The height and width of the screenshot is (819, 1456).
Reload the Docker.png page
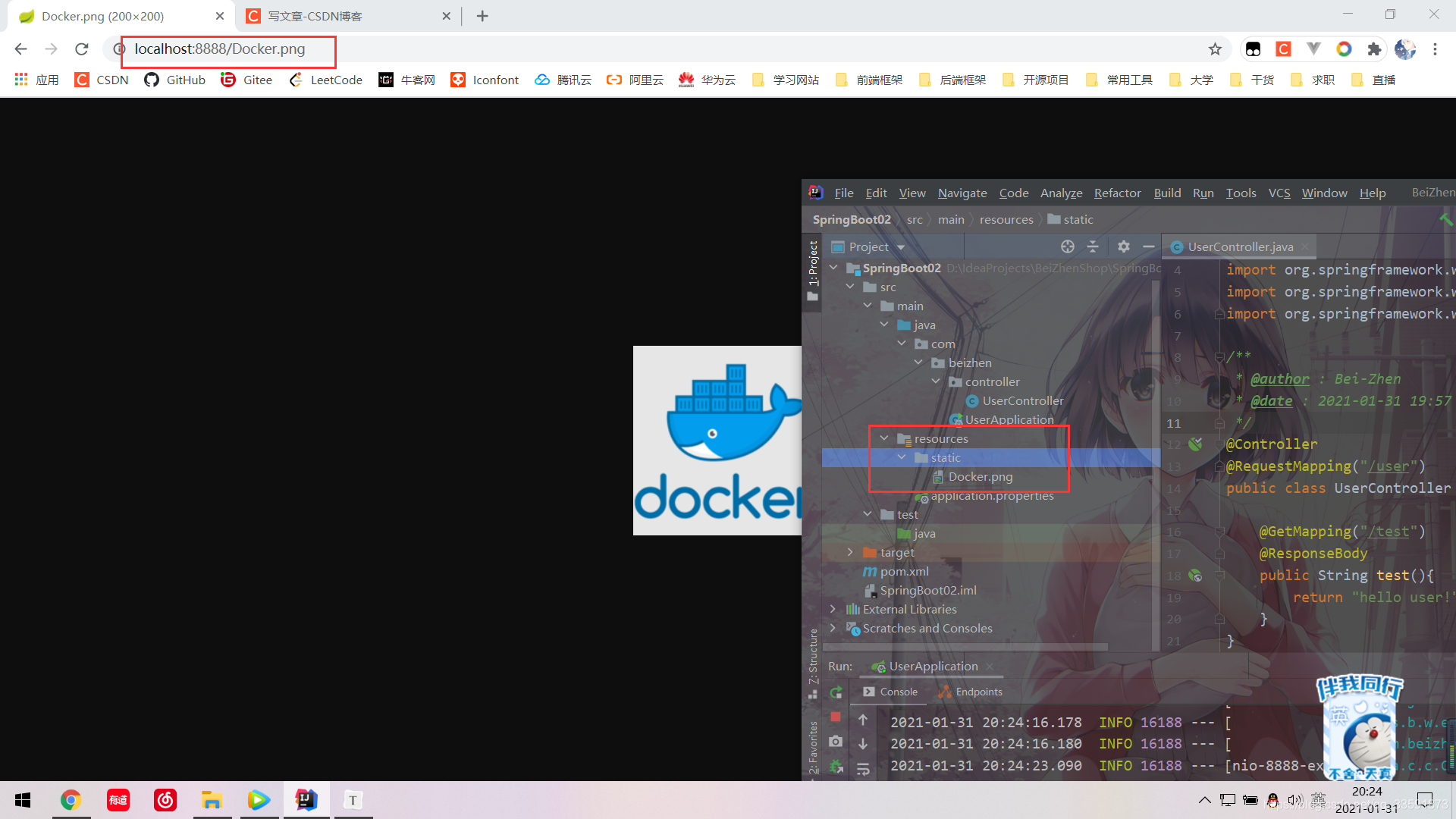point(82,49)
